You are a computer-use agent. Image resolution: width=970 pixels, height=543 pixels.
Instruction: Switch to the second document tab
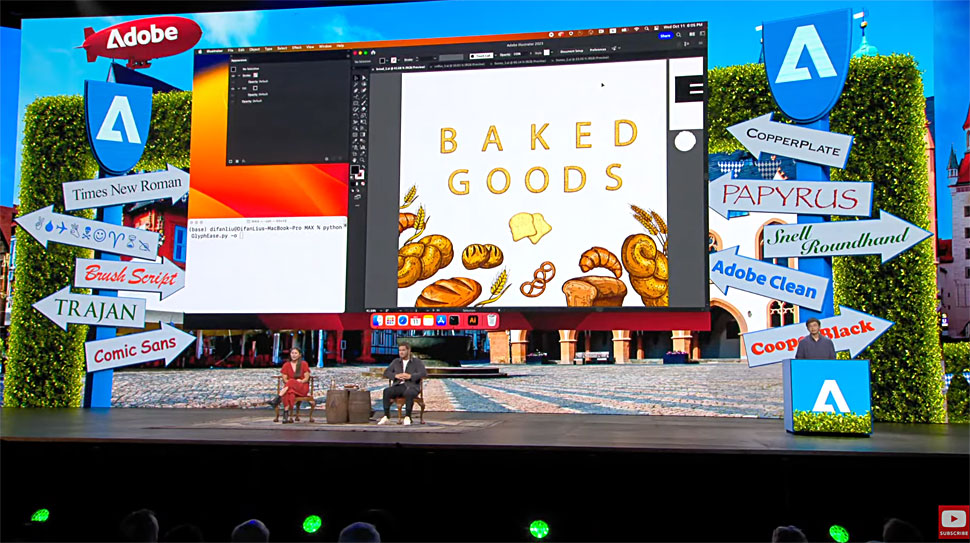(459, 65)
